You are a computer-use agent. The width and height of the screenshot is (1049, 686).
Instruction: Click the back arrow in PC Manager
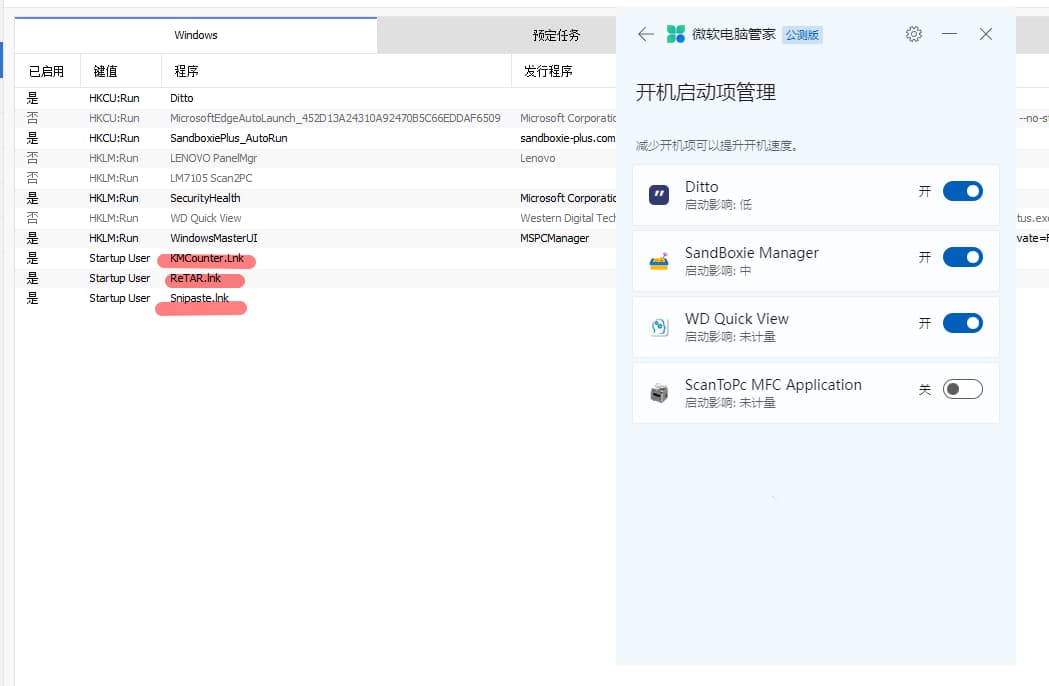click(x=645, y=34)
